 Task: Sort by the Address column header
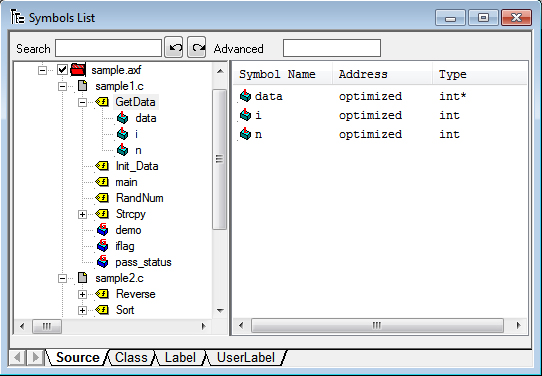click(x=382, y=74)
